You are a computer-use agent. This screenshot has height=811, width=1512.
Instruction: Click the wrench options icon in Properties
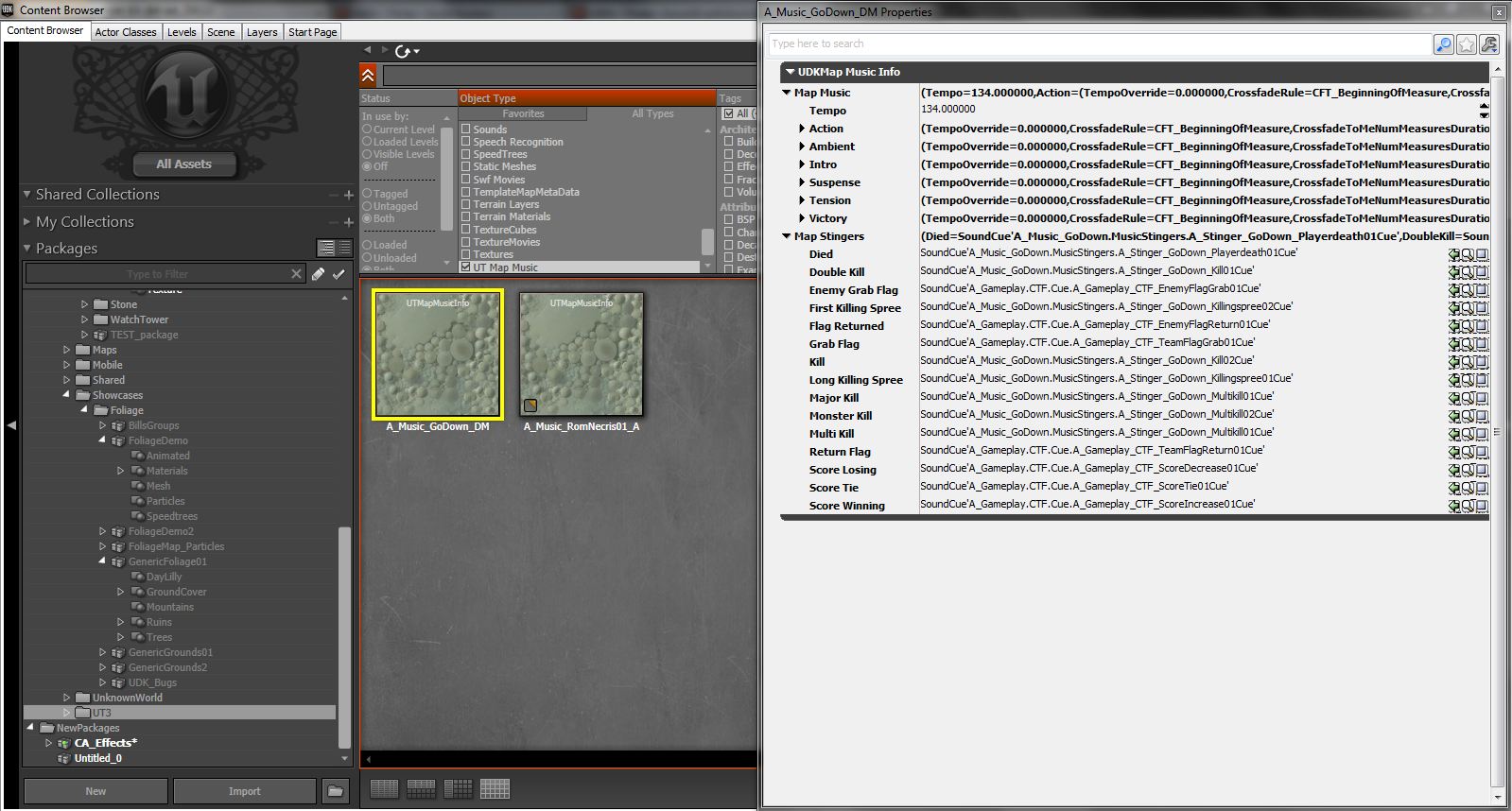[1489, 44]
